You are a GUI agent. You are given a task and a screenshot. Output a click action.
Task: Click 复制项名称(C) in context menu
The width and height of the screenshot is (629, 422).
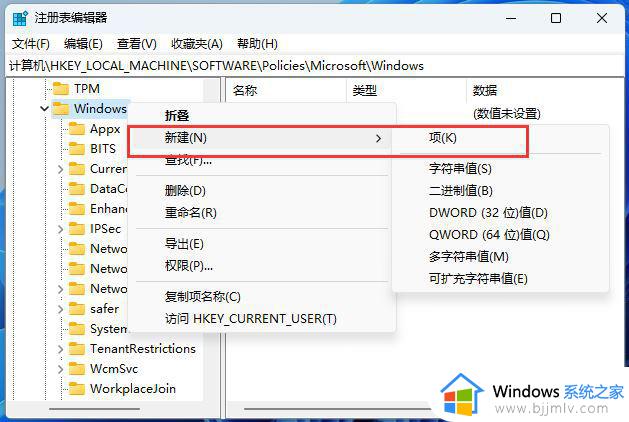[x=262, y=296]
